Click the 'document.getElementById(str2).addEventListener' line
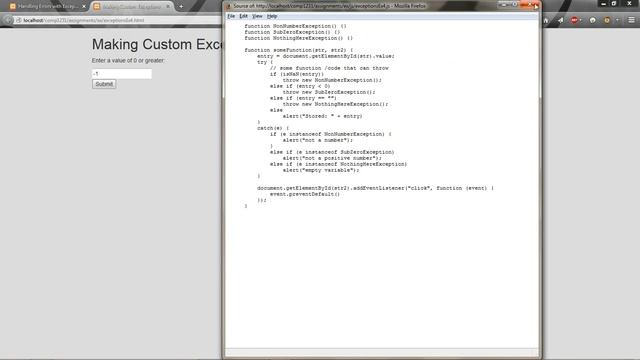640x360 pixels. pyautogui.click(x=375, y=188)
